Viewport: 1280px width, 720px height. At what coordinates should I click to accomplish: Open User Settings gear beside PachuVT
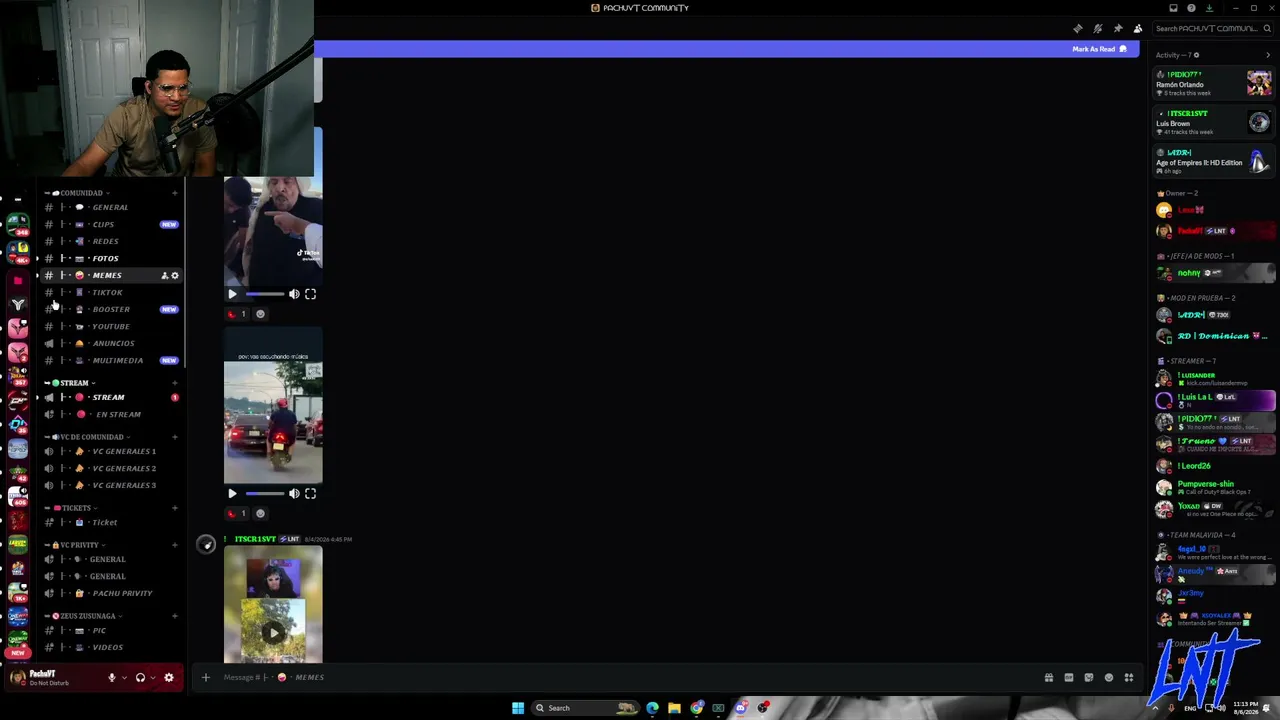coord(168,677)
